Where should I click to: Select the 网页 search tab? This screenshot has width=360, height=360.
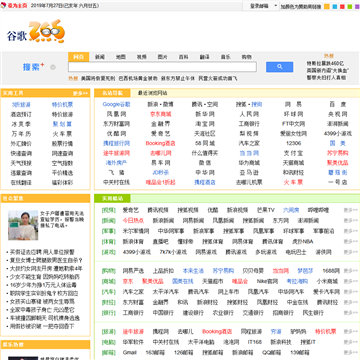pos(79,57)
